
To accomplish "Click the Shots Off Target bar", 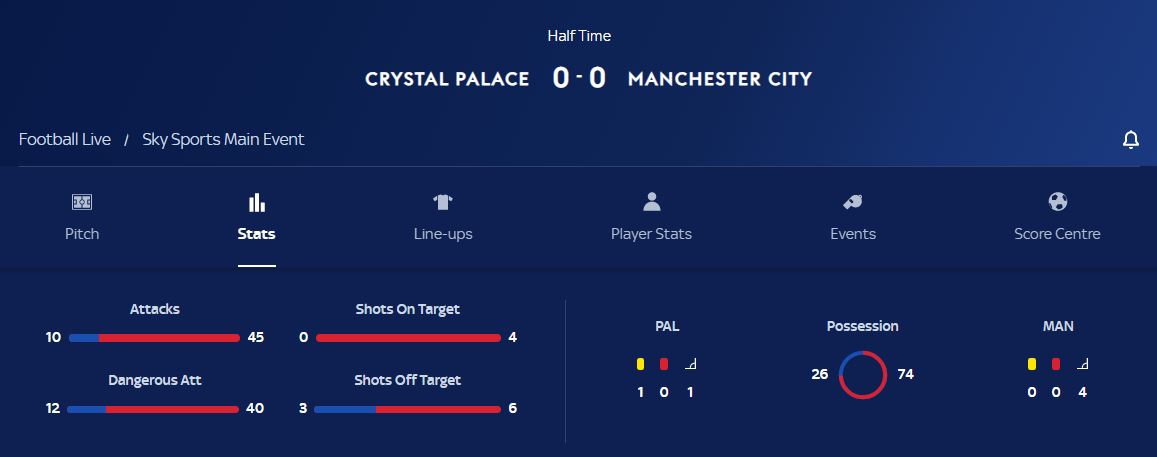I will [x=407, y=409].
